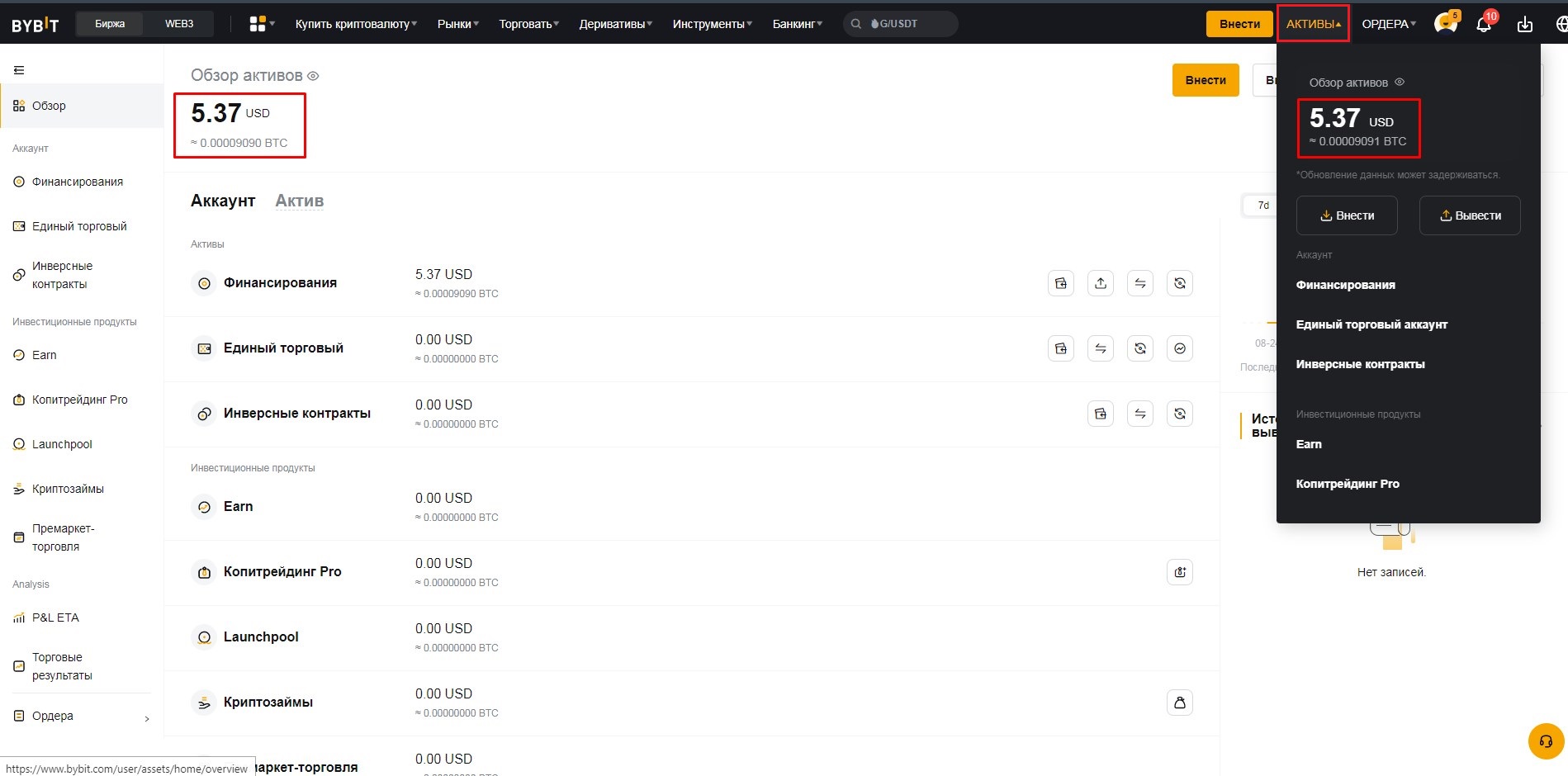Click the convert icon in Инверсные контракты row
This screenshot has width=1568, height=776.
point(1180,414)
